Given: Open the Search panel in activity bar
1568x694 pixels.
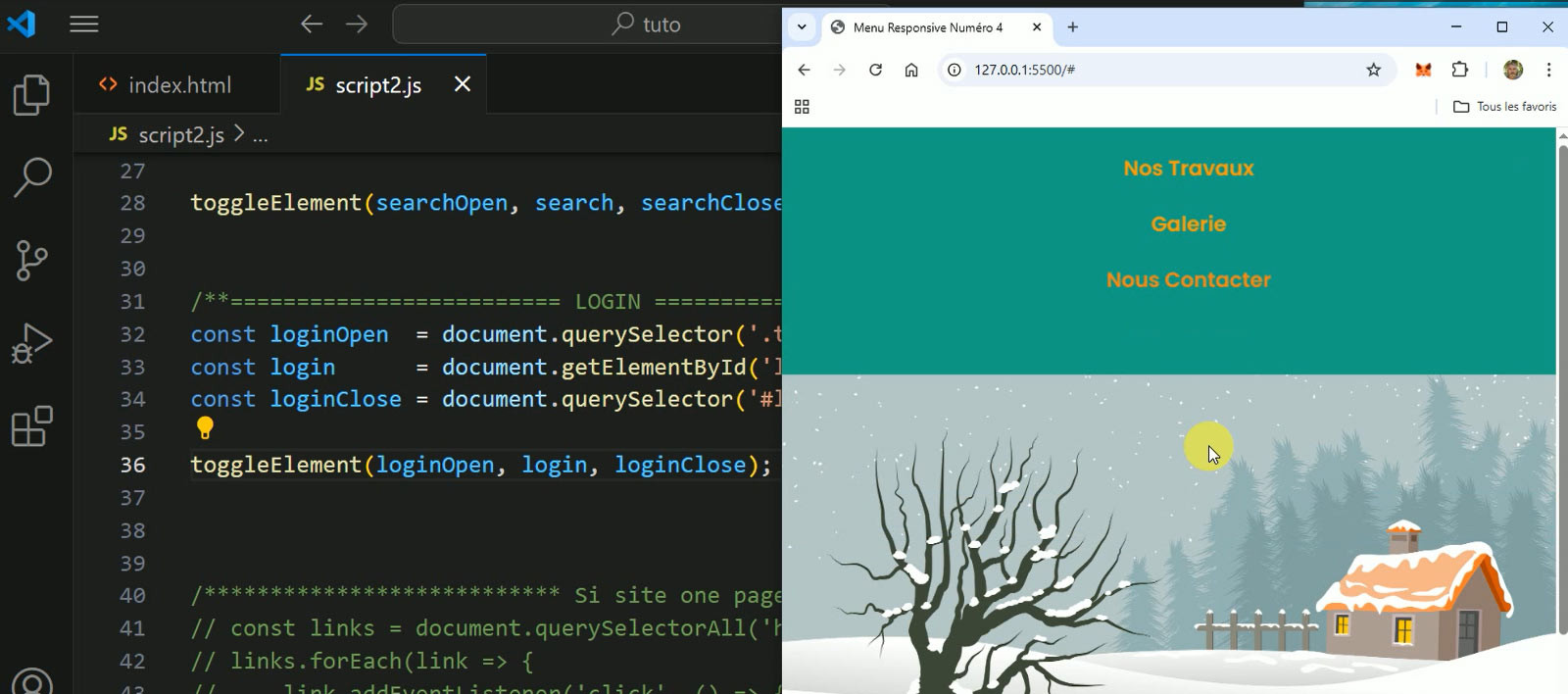Looking at the screenshot, I should pos(31,177).
